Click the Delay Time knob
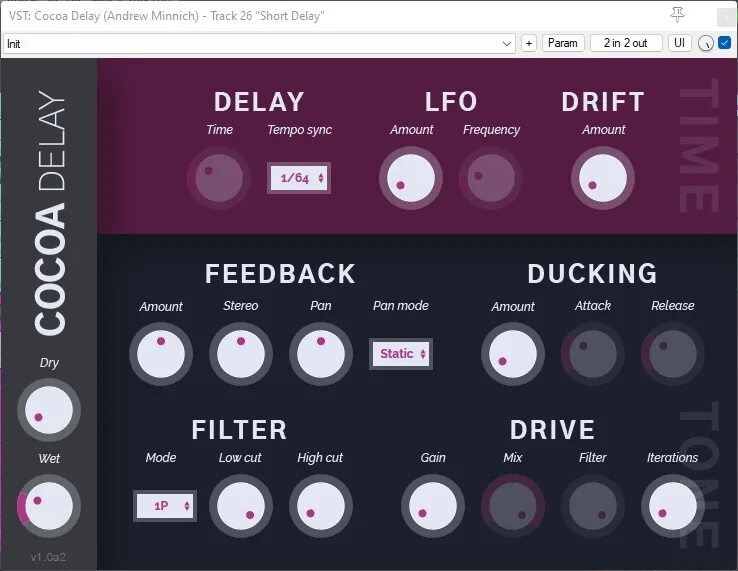 pos(219,178)
